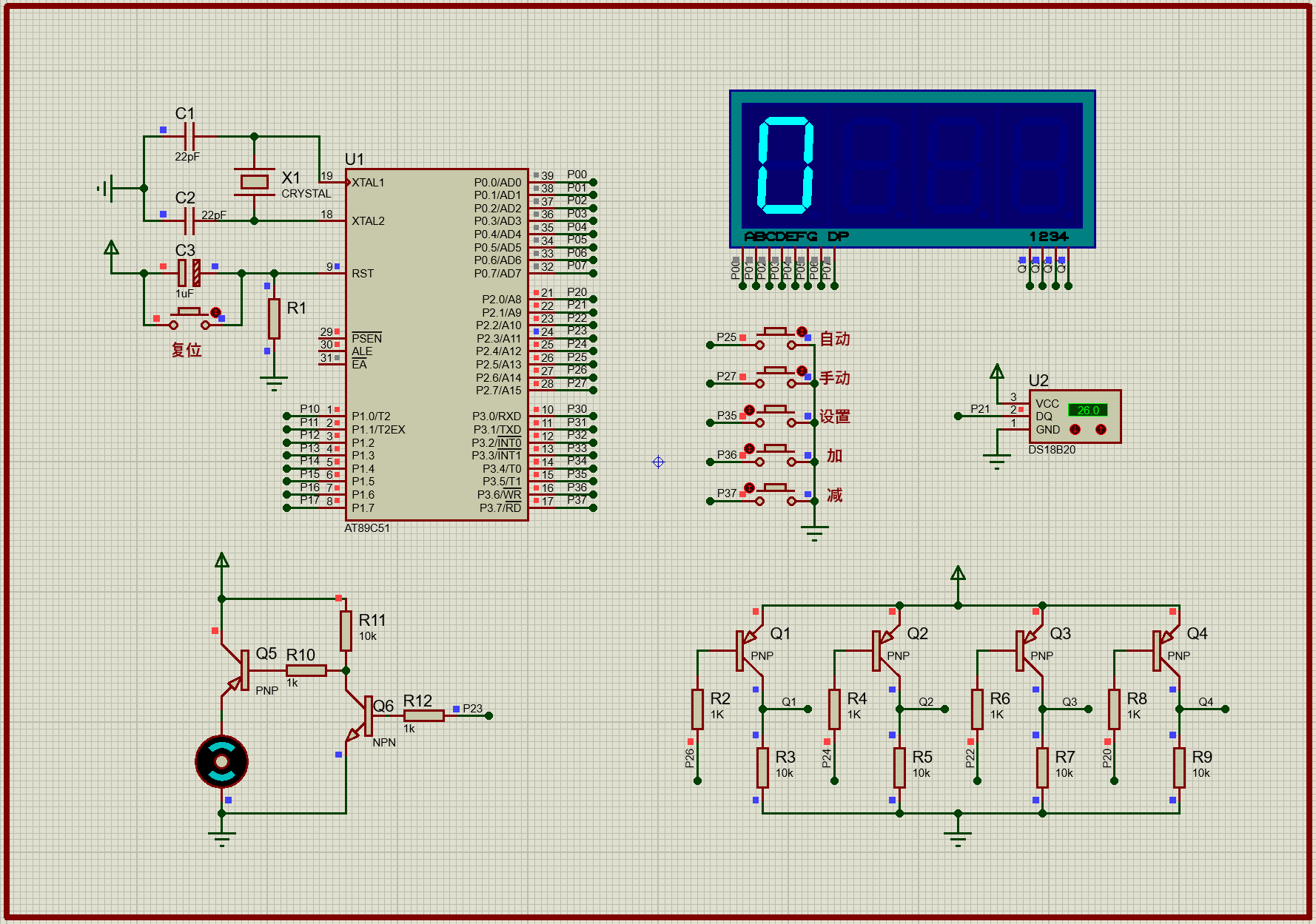
Task: Click the P36 加 push button cap
Action: (776, 448)
